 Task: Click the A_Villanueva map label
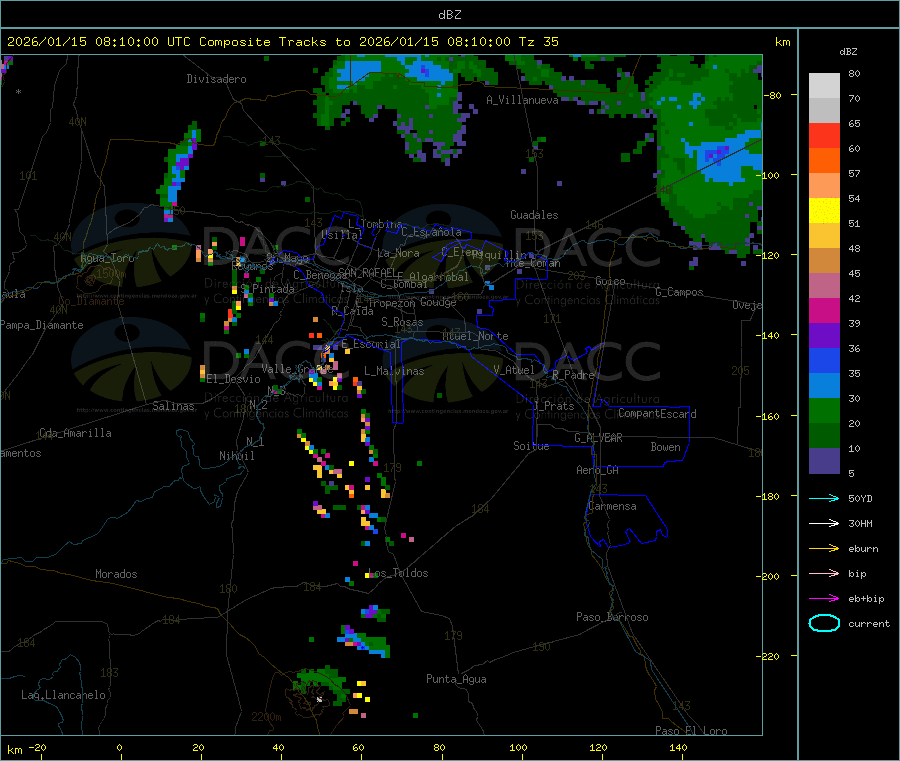pos(522,100)
